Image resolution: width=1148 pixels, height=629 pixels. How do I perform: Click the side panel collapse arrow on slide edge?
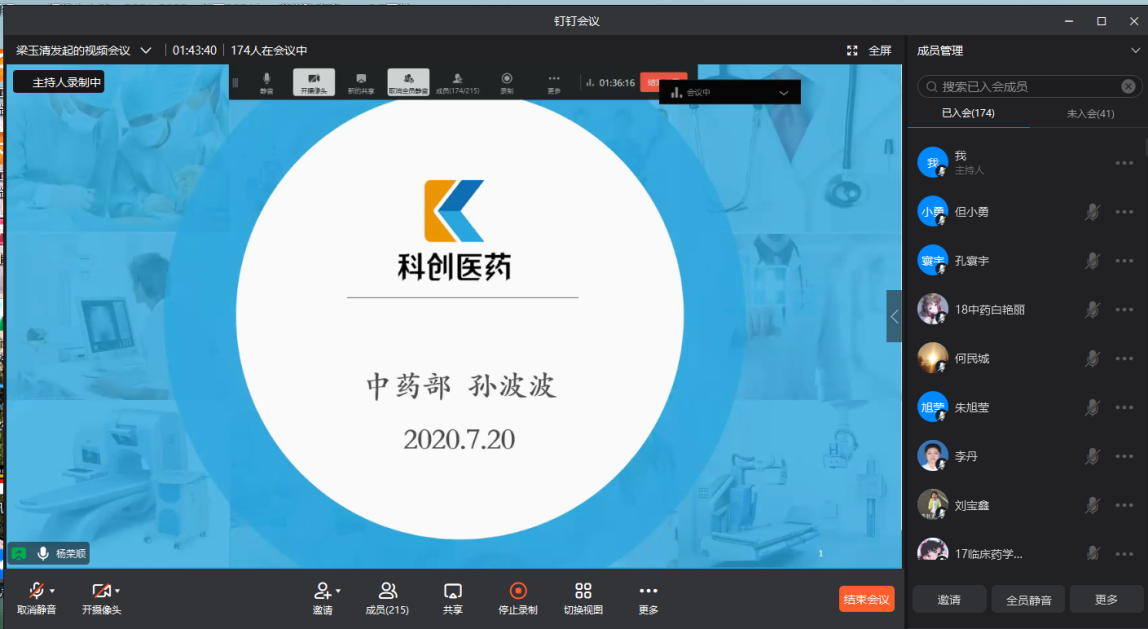(x=894, y=316)
